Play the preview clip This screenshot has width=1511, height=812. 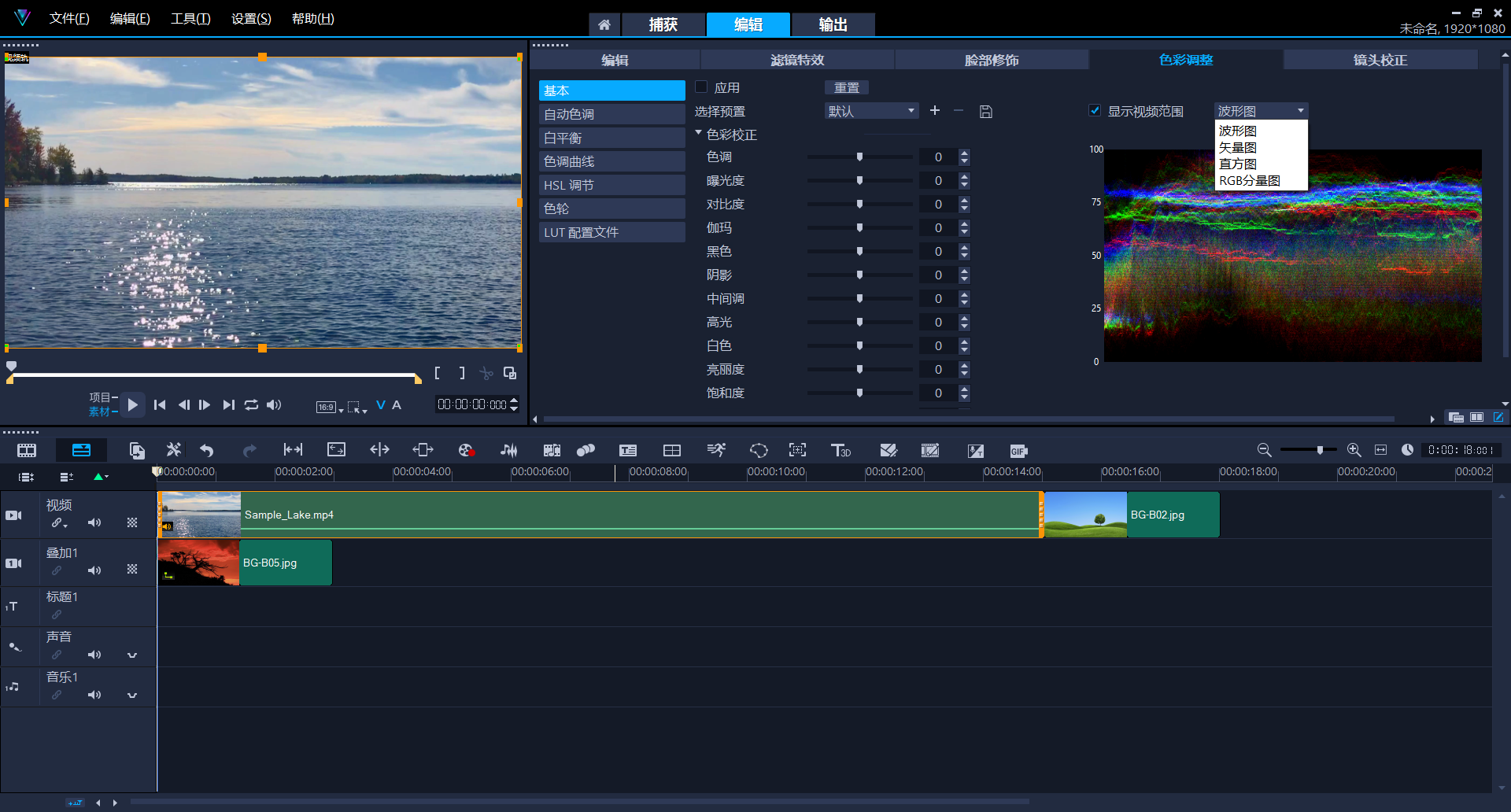[x=132, y=404]
